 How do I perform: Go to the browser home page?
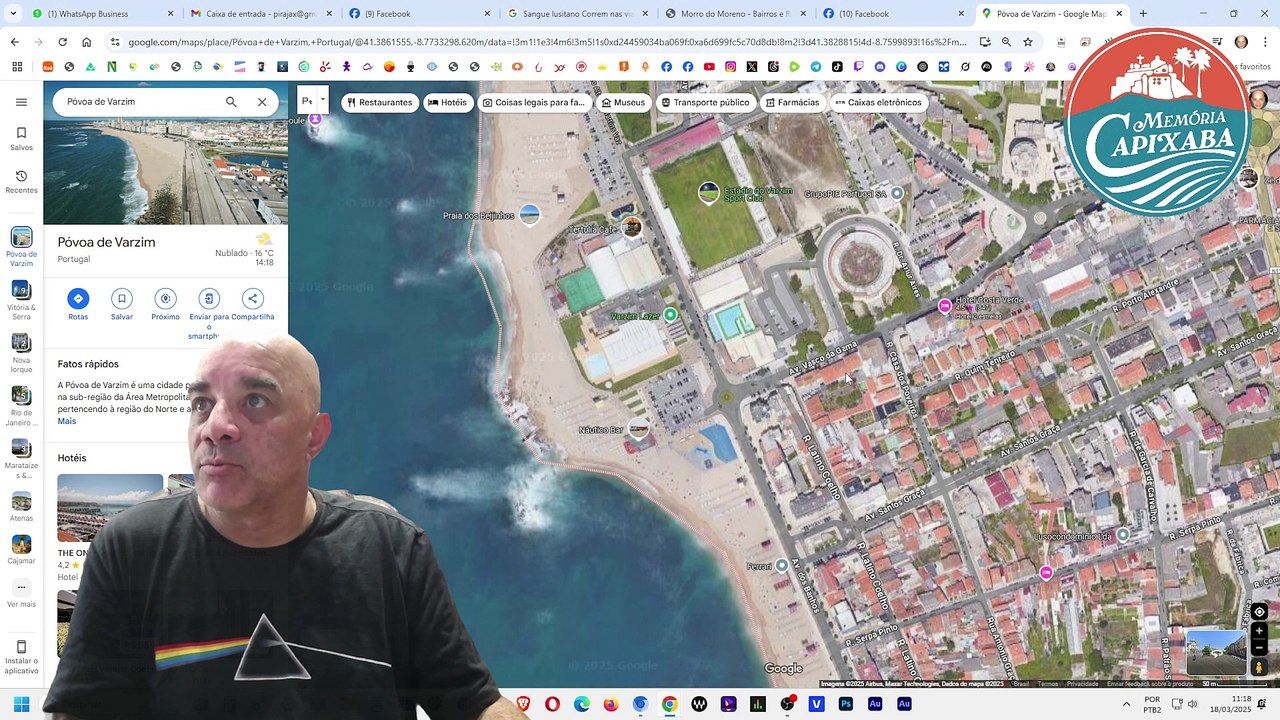[86, 42]
